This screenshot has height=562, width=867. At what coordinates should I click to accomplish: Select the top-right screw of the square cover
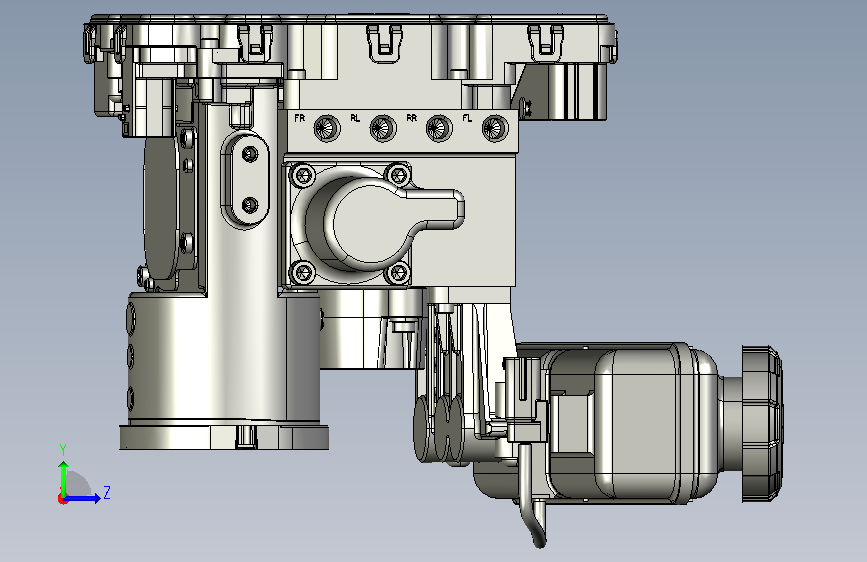pyautogui.click(x=398, y=176)
